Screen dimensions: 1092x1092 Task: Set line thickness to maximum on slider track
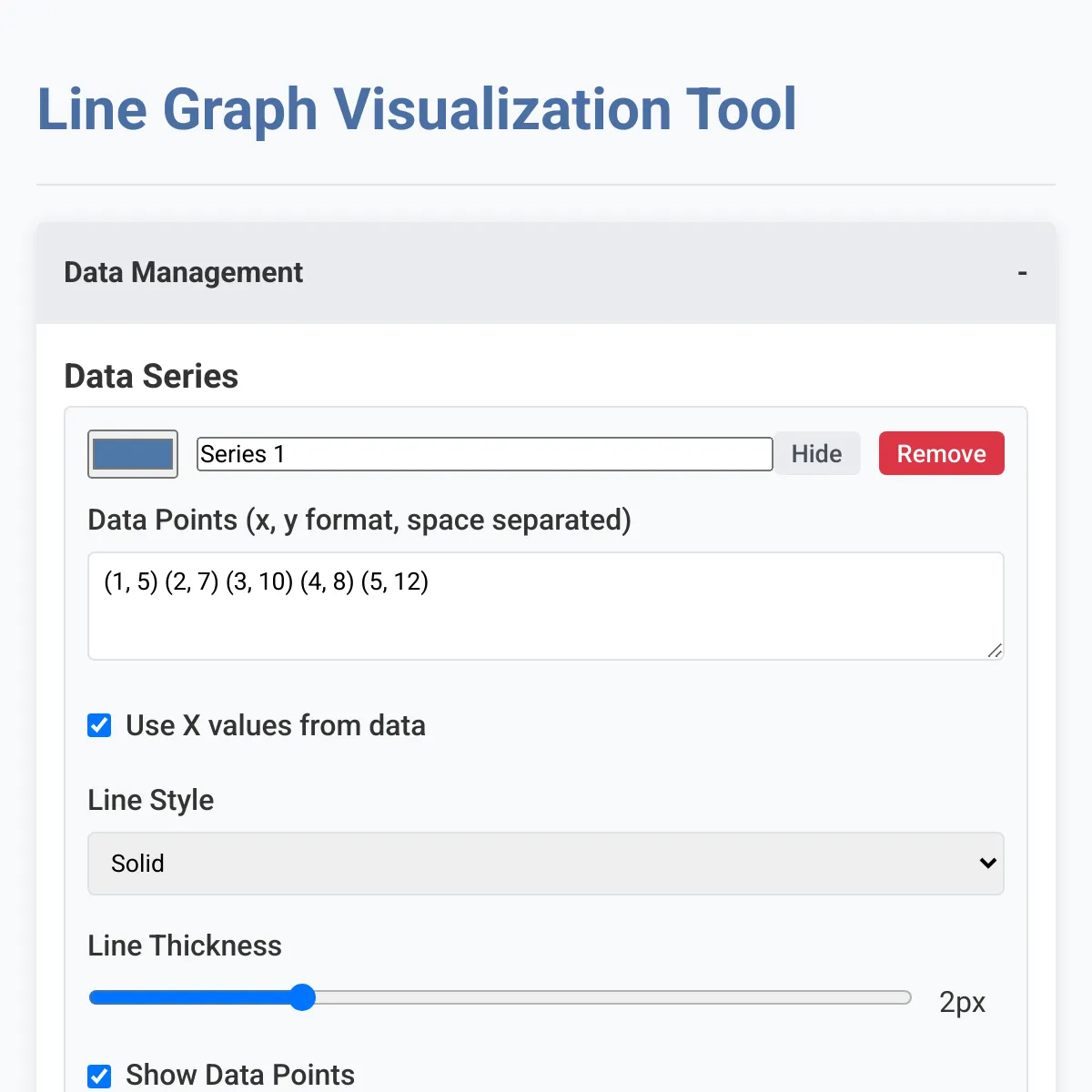click(x=905, y=997)
